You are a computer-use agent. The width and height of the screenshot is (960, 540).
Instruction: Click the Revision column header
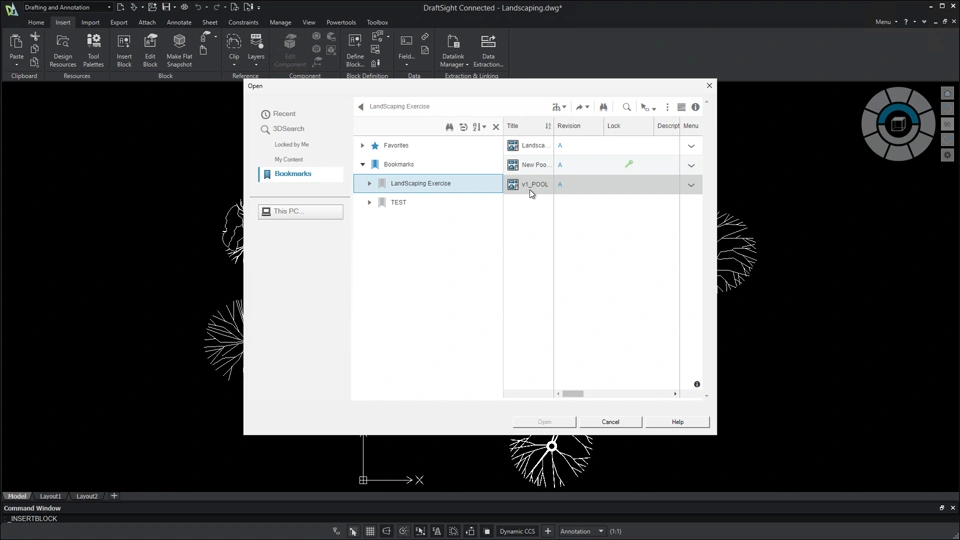click(x=579, y=126)
